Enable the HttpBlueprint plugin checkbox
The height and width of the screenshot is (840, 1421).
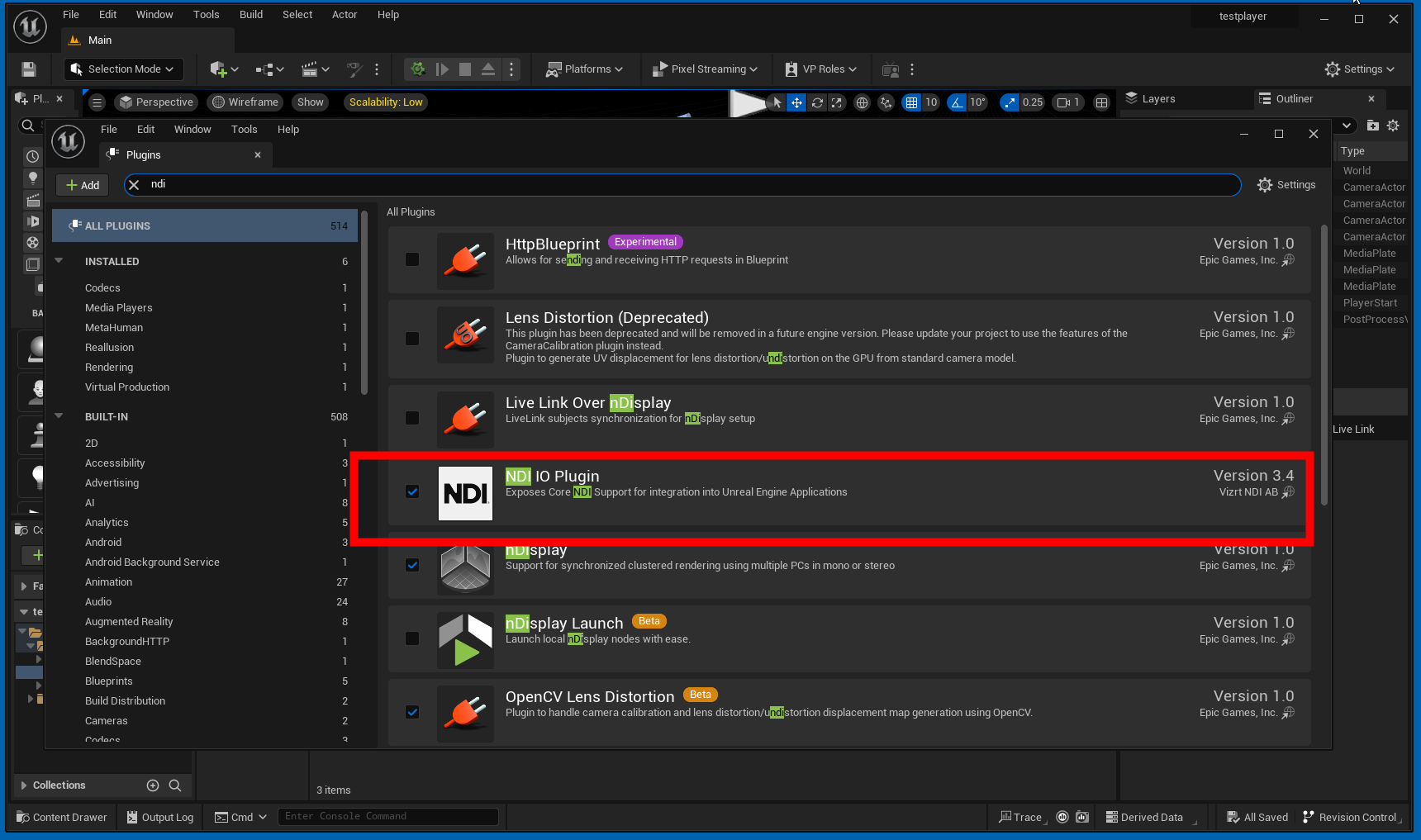(412, 259)
